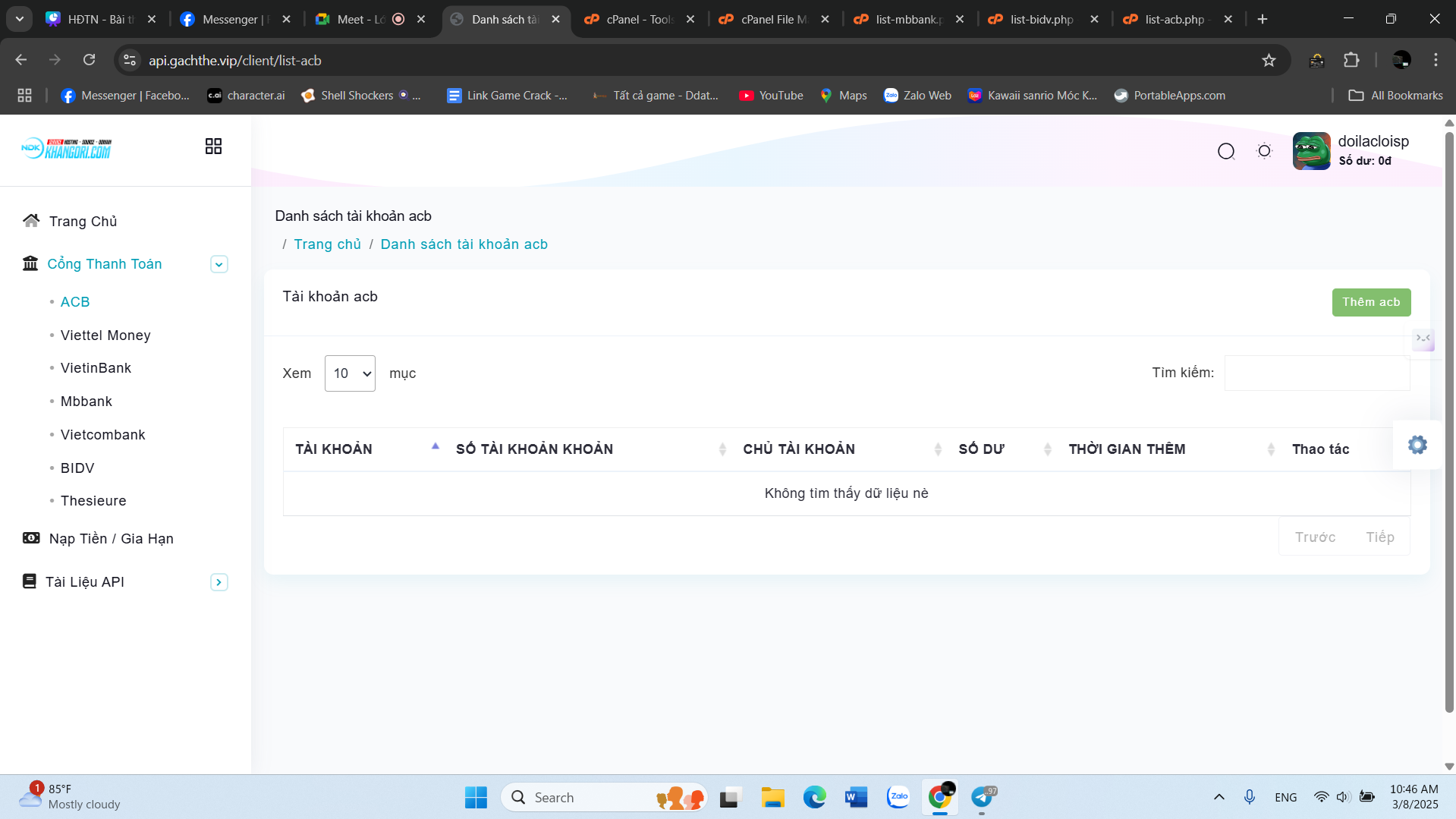The height and width of the screenshot is (819, 1456).
Task: Select Vietcombank in the sidebar
Action: (102, 435)
